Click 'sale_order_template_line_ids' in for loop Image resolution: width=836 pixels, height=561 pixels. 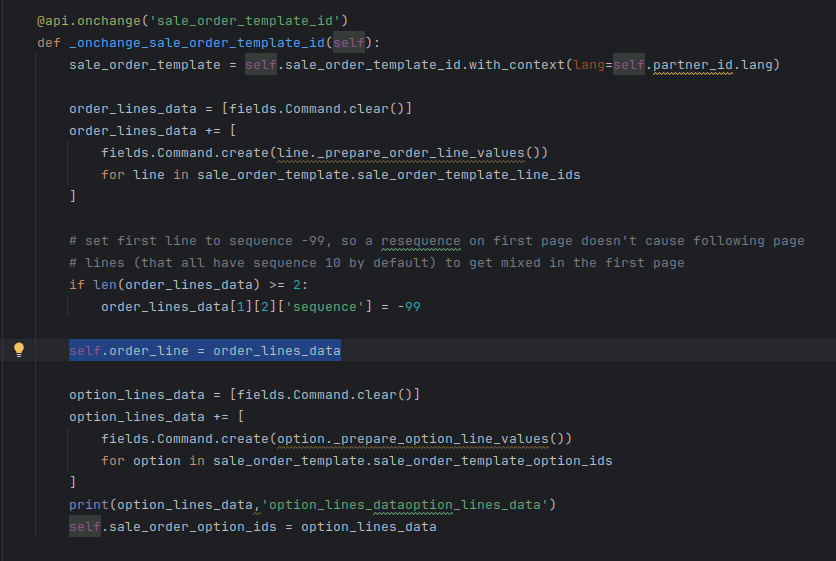tap(469, 175)
